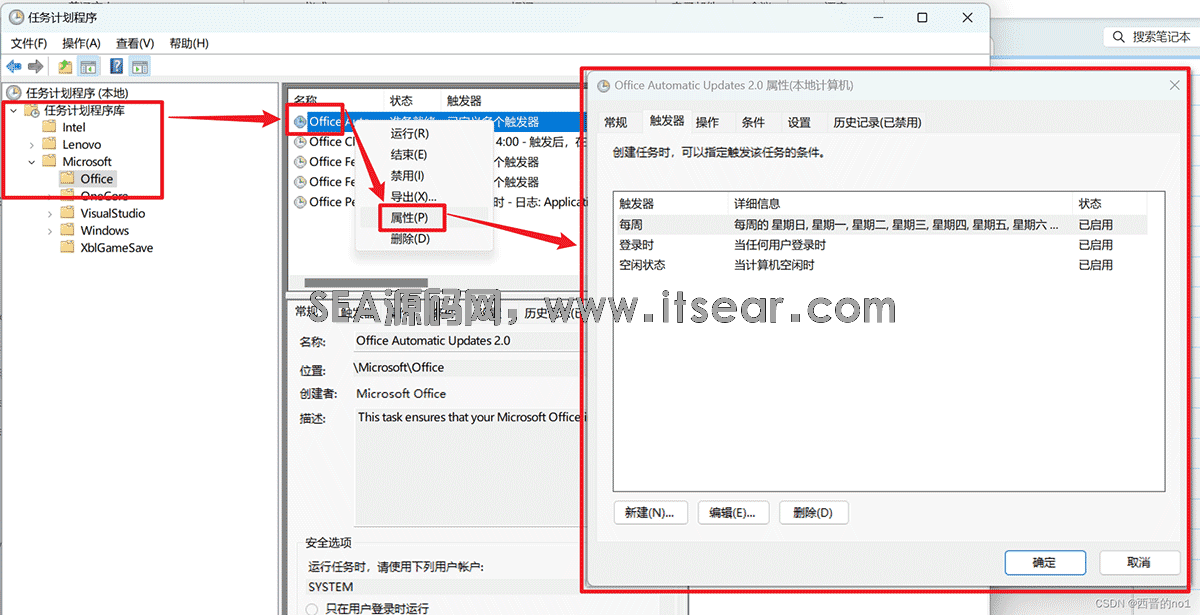Click the 删除(D) button below trigger list

pyautogui.click(x=813, y=512)
